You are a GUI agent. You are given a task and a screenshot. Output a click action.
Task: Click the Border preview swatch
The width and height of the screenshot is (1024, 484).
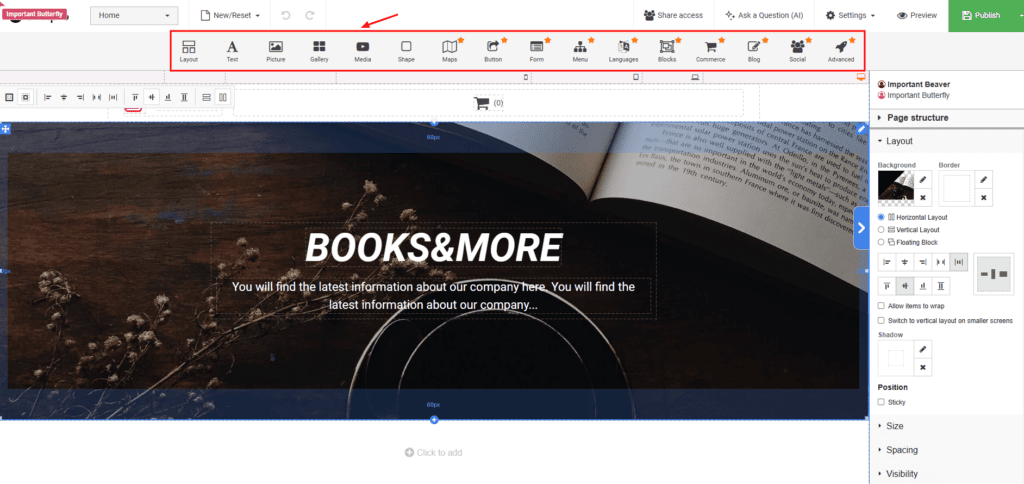click(957, 188)
